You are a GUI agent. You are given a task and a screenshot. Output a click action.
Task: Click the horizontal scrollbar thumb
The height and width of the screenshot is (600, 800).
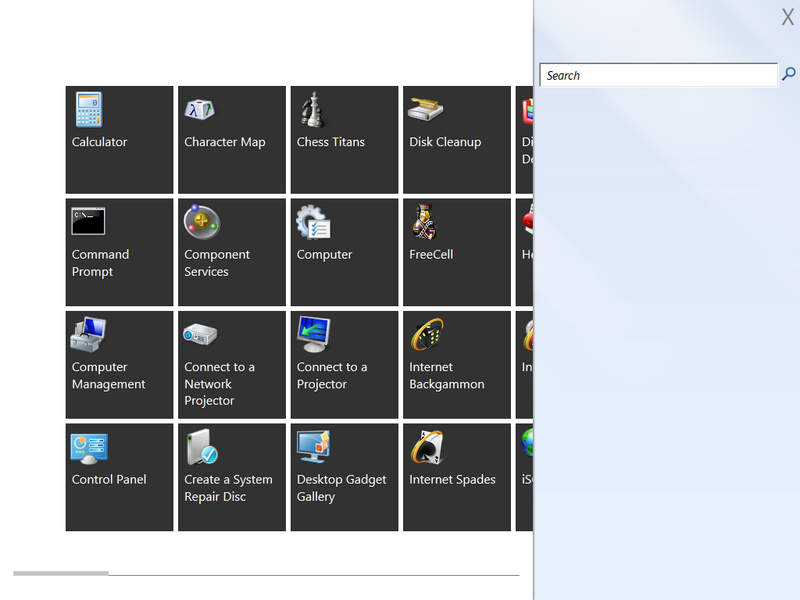tap(60, 573)
